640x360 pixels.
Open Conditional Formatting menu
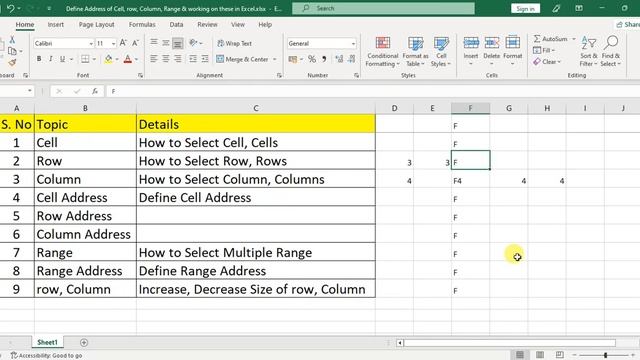pos(382,52)
